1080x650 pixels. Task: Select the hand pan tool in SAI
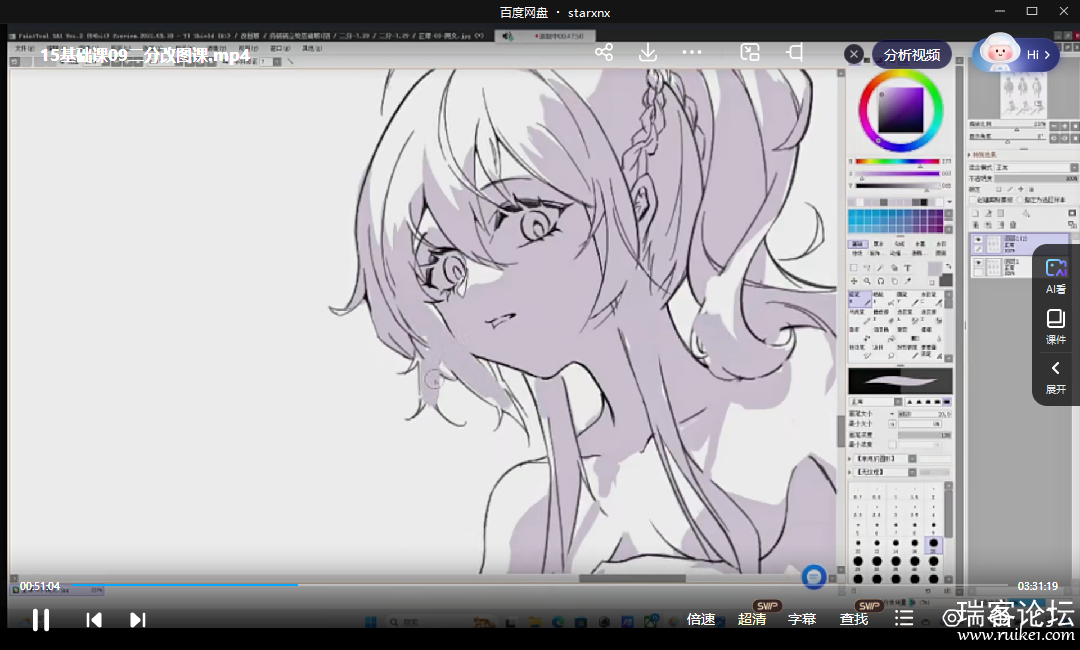[895, 281]
